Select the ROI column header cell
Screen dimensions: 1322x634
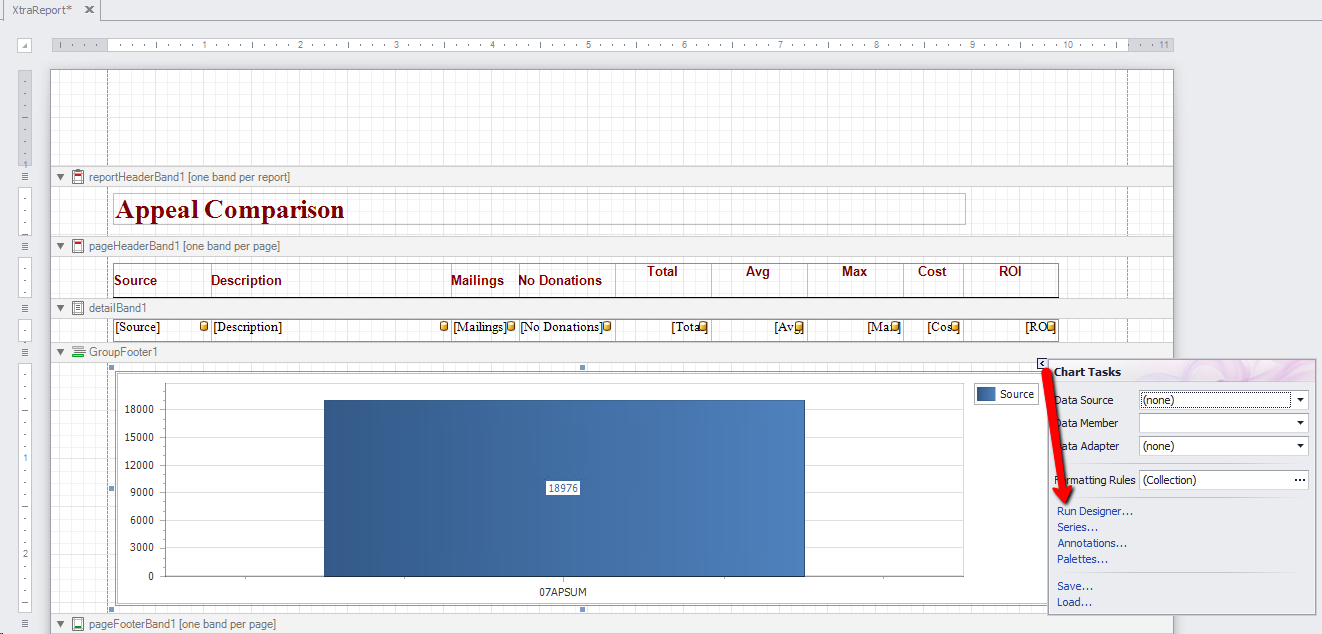(x=1011, y=280)
